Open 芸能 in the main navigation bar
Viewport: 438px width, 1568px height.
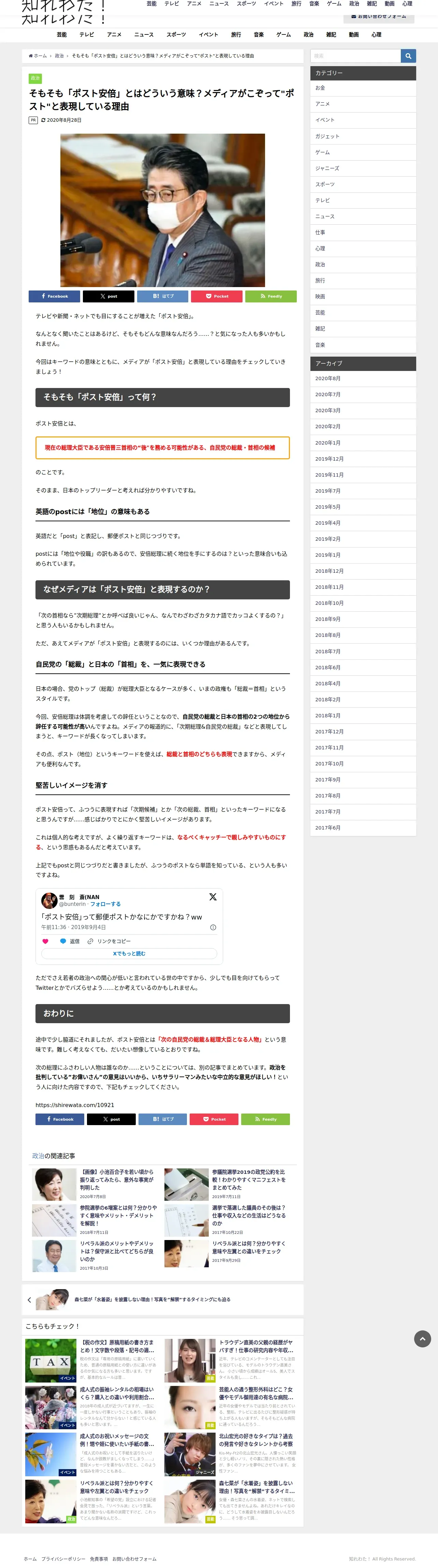click(62, 35)
